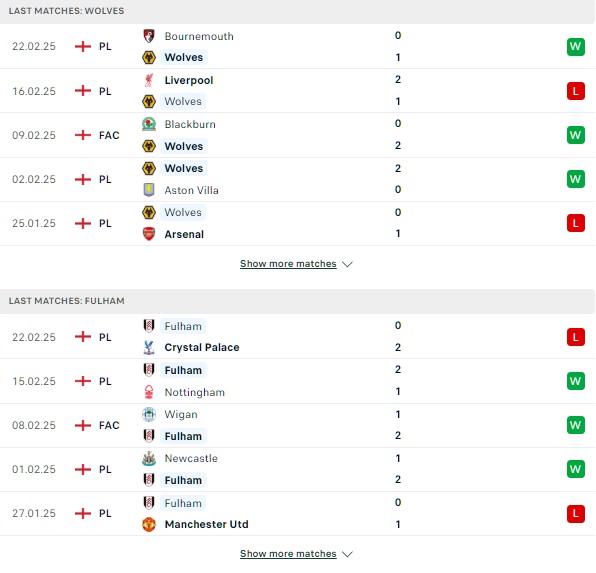This screenshot has width=596, height=573.
Task: Click the Manchester Utd crest icon
Action: [149, 524]
